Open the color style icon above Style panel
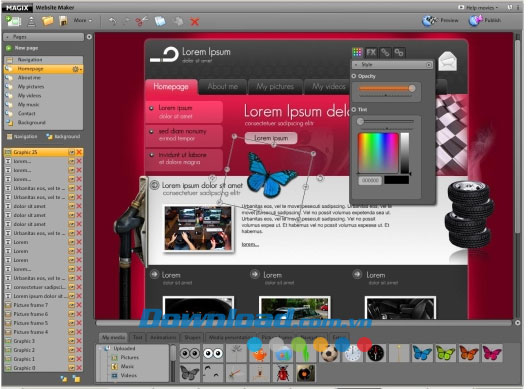This screenshot has width=528, height=389. [357, 52]
